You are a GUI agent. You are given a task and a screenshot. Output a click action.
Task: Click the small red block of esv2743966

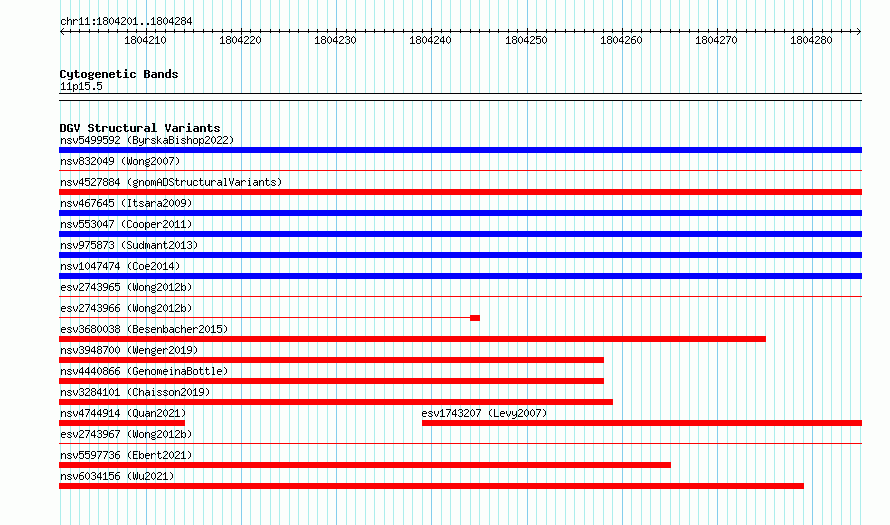[475, 318]
